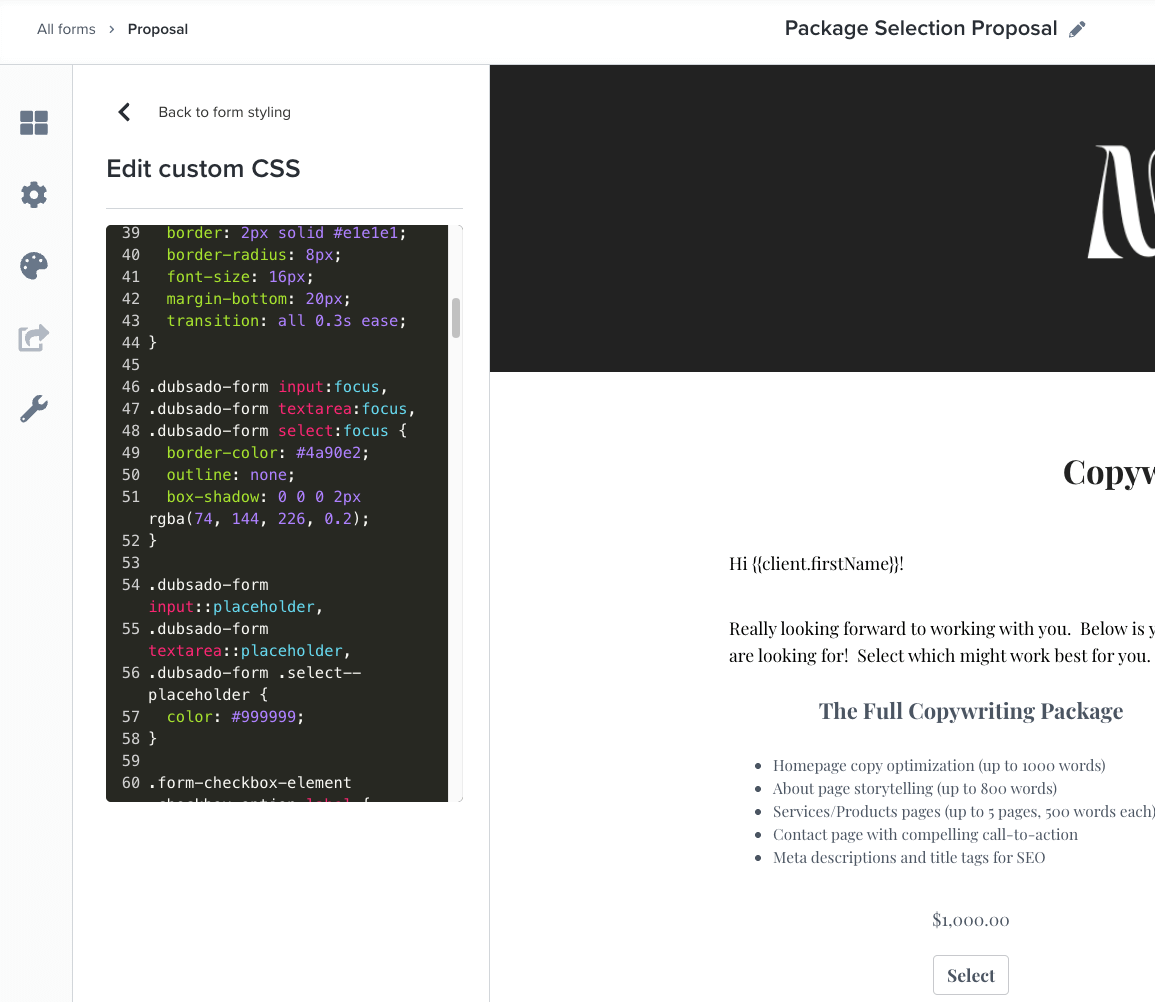This screenshot has width=1155, height=1002.
Task: Click the Proposal breadcrumb
Action: [x=158, y=29]
